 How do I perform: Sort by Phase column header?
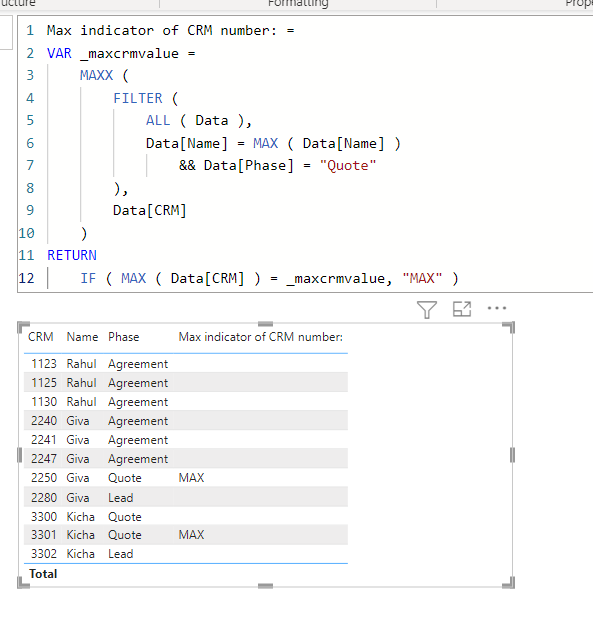[123, 337]
